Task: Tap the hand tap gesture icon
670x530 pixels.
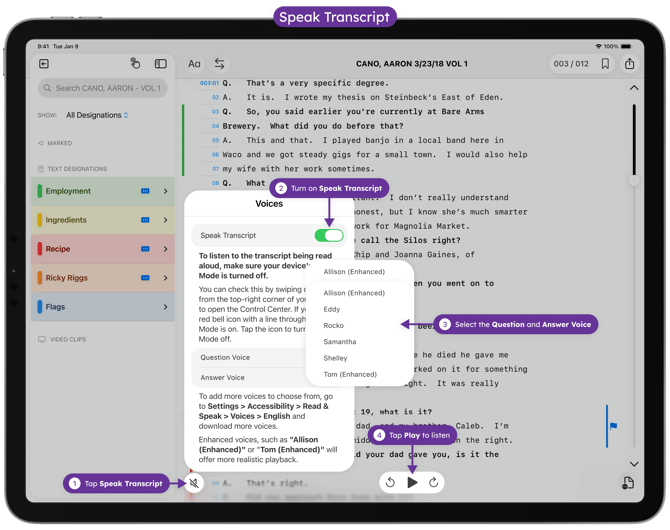Action: (135, 64)
